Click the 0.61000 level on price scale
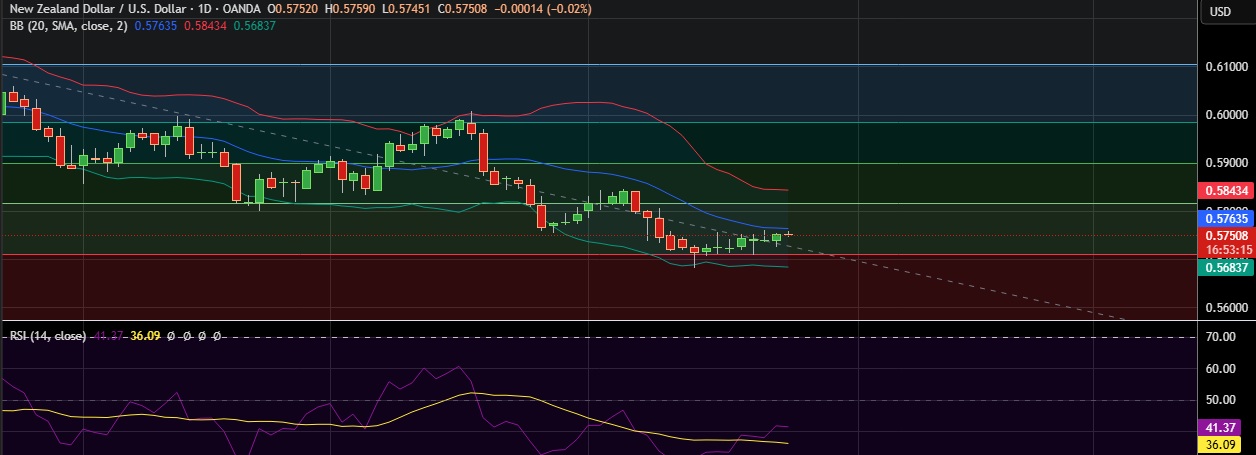1256x455 pixels. 1228,66
